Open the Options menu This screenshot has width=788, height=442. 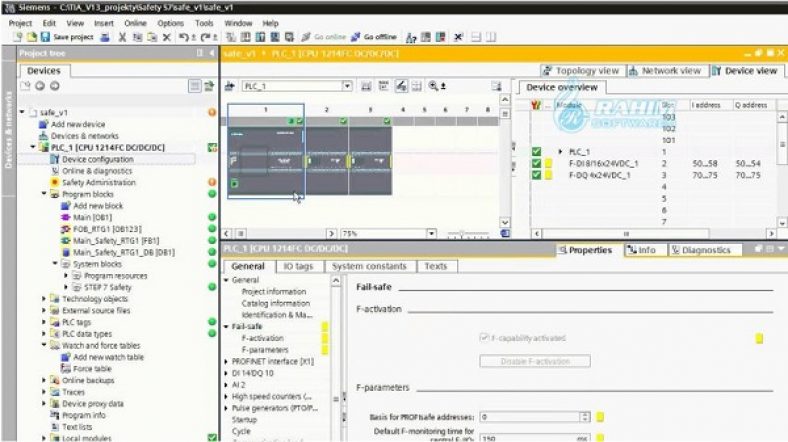point(170,23)
